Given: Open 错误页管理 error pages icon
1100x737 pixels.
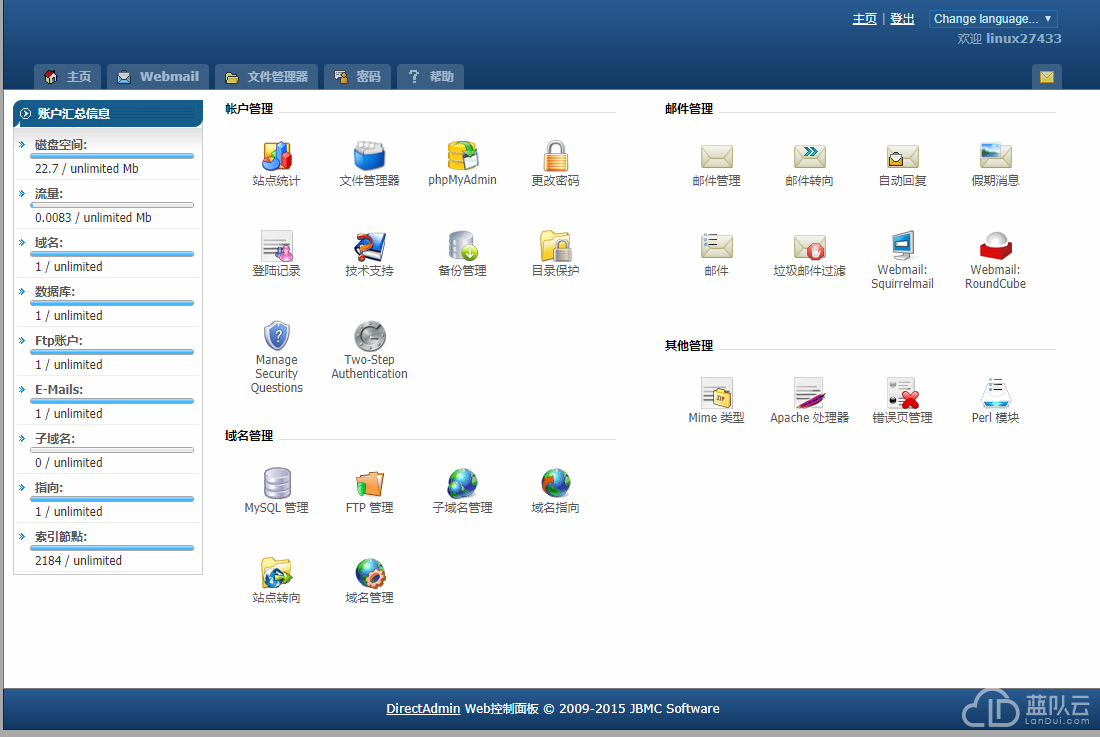Looking at the screenshot, I should pyautogui.click(x=902, y=393).
